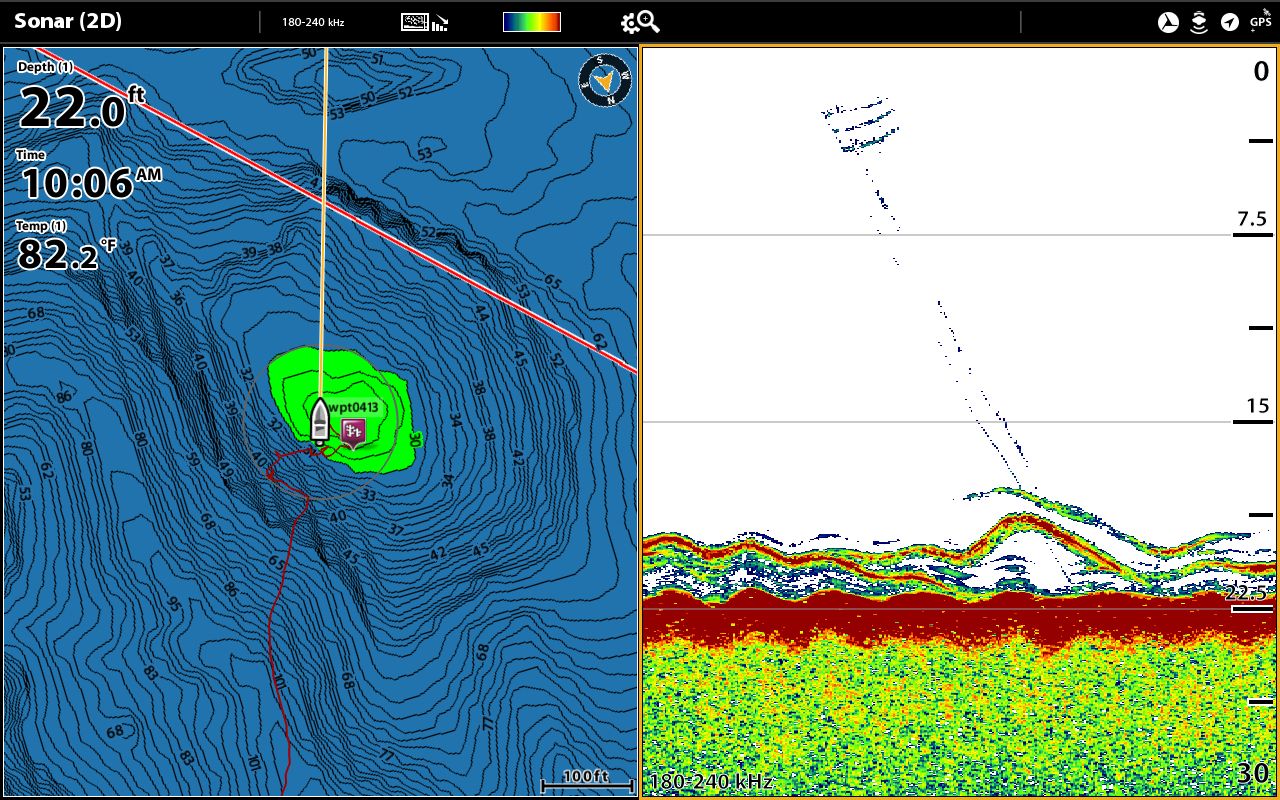The width and height of the screenshot is (1280, 800).
Task: Open the Sonar (2D) view title menu
Action: [x=68, y=21]
